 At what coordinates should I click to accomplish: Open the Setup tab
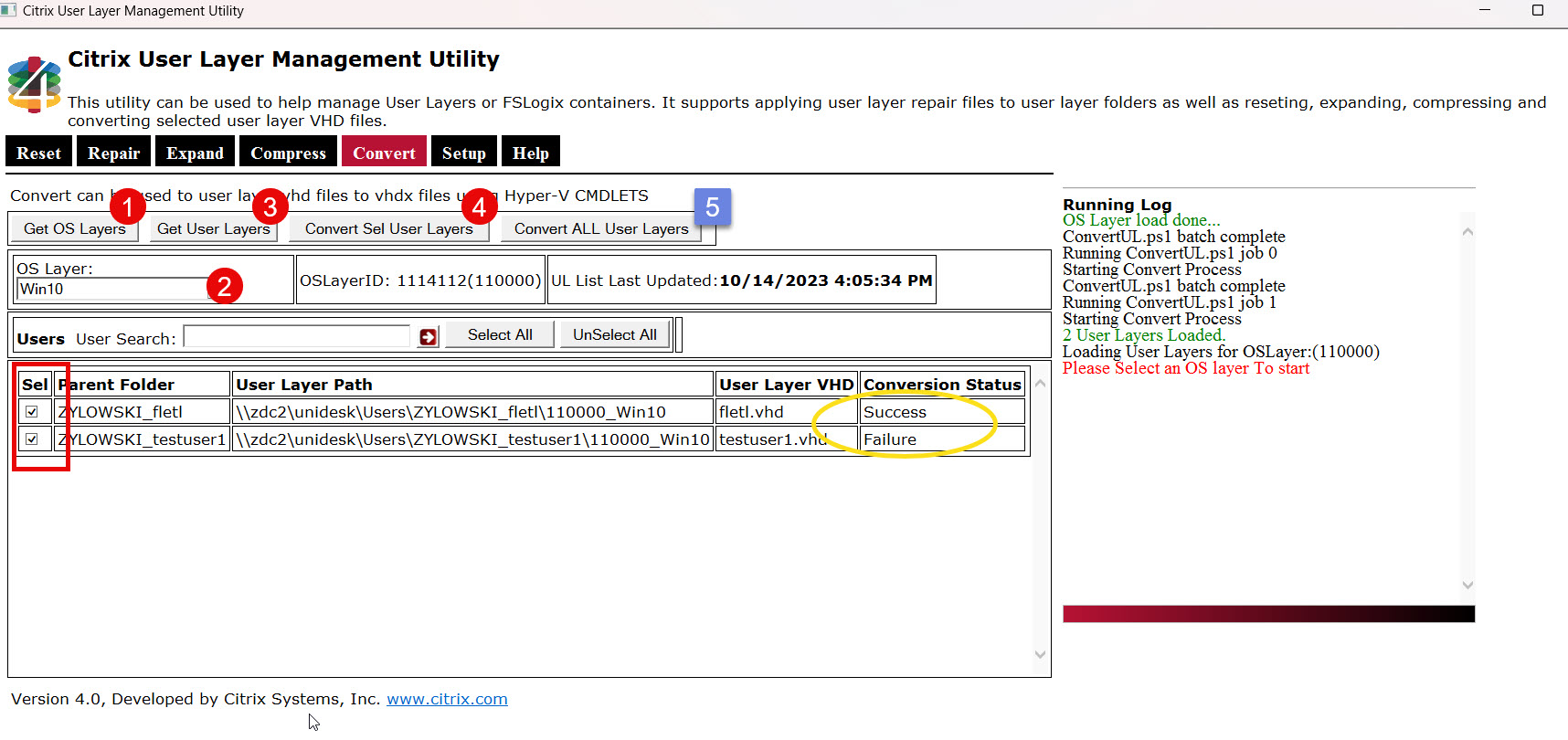tap(463, 153)
